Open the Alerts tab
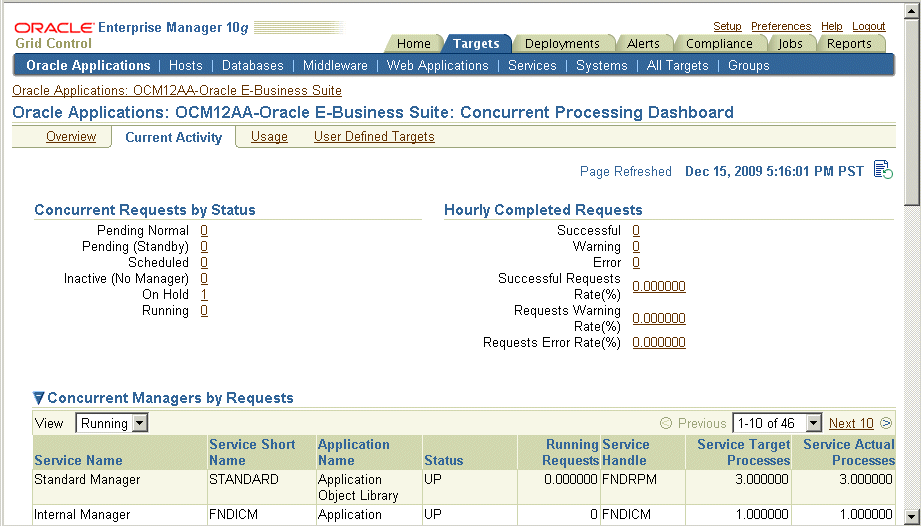This screenshot has width=921, height=526. 643,43
